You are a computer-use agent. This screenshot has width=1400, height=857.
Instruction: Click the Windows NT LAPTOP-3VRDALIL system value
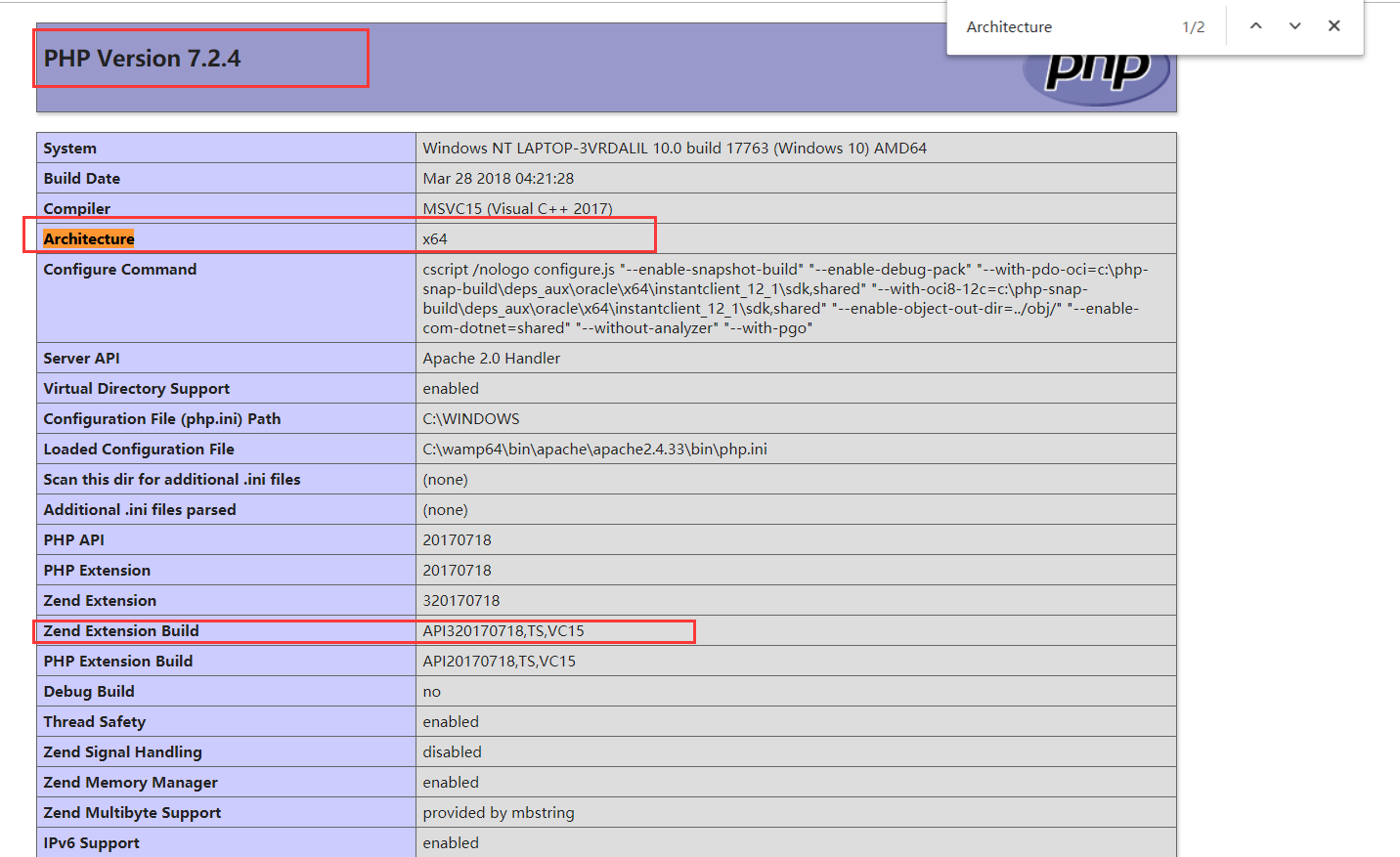pyautogui.click(x=675, y=149)
